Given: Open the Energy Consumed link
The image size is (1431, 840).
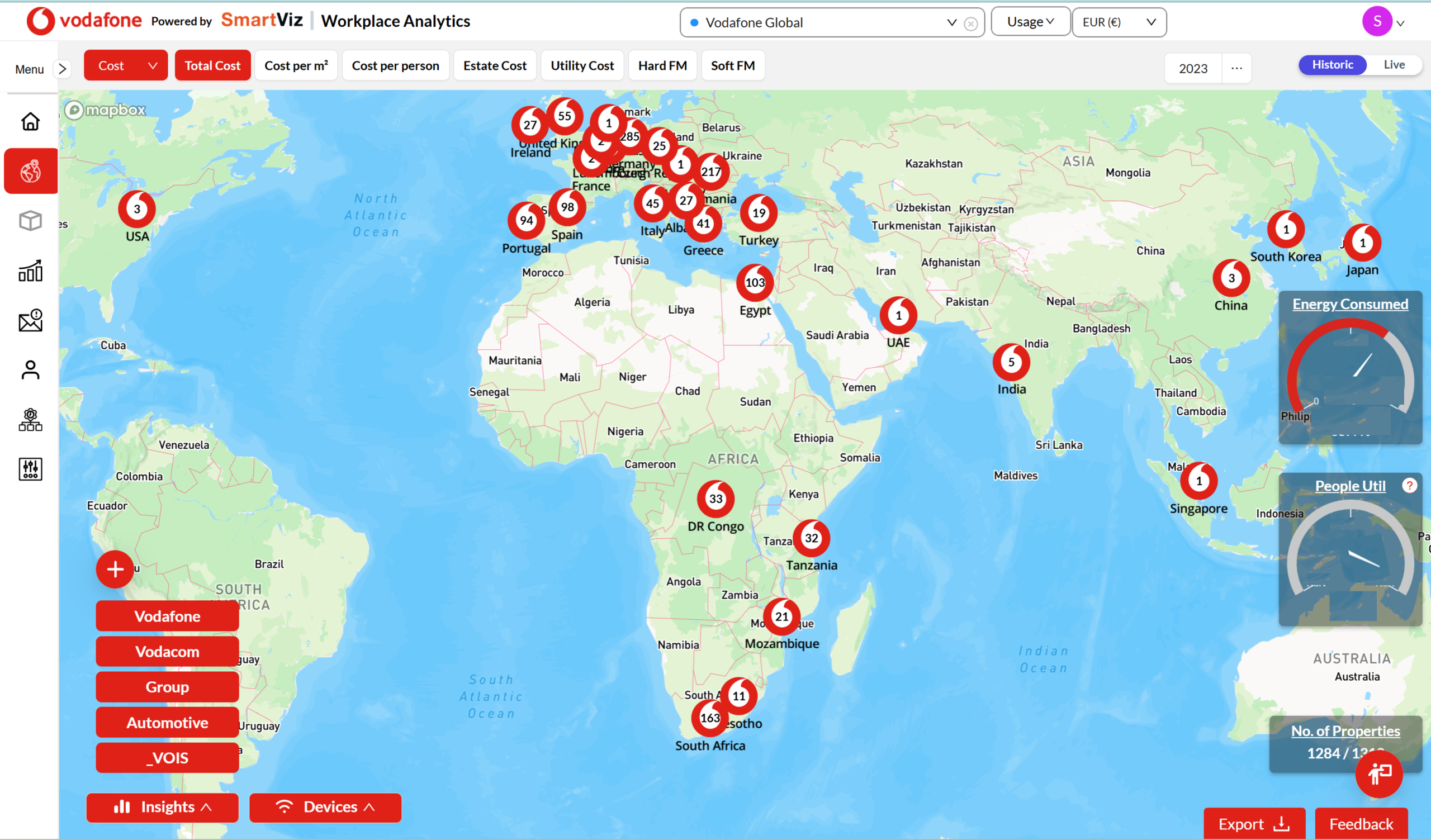Looking at the screenshot, I should tap(1350, 304).
